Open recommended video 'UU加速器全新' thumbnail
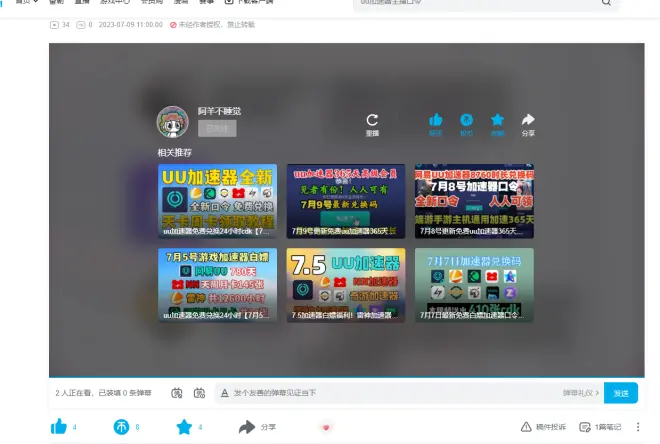This screenshot has width=660, height=444. (x=217, y=200)
